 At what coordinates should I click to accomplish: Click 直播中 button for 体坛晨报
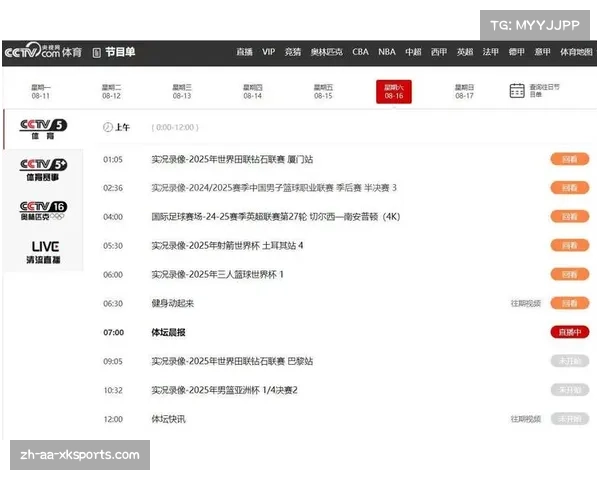click(570, 332)
